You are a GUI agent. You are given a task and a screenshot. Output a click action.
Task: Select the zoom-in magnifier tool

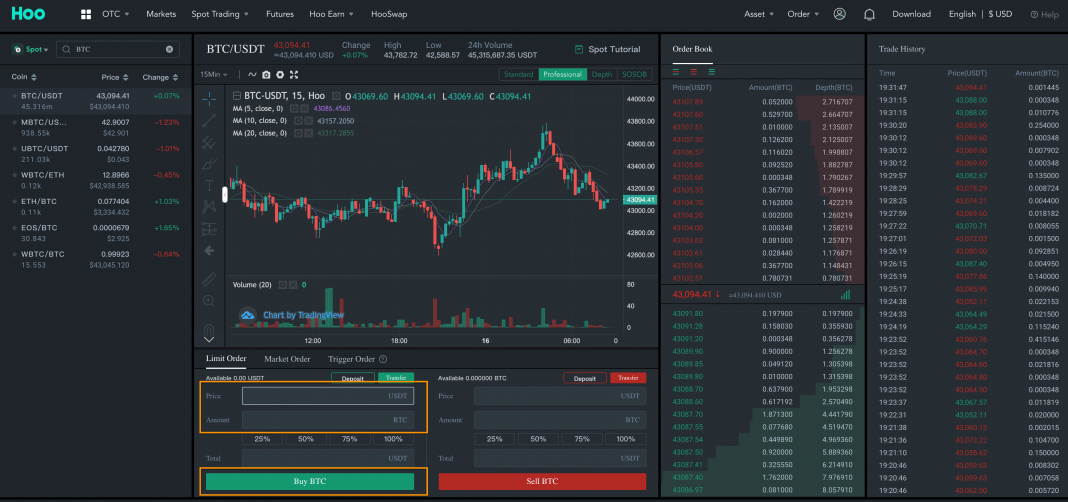[x=209, y=300]
